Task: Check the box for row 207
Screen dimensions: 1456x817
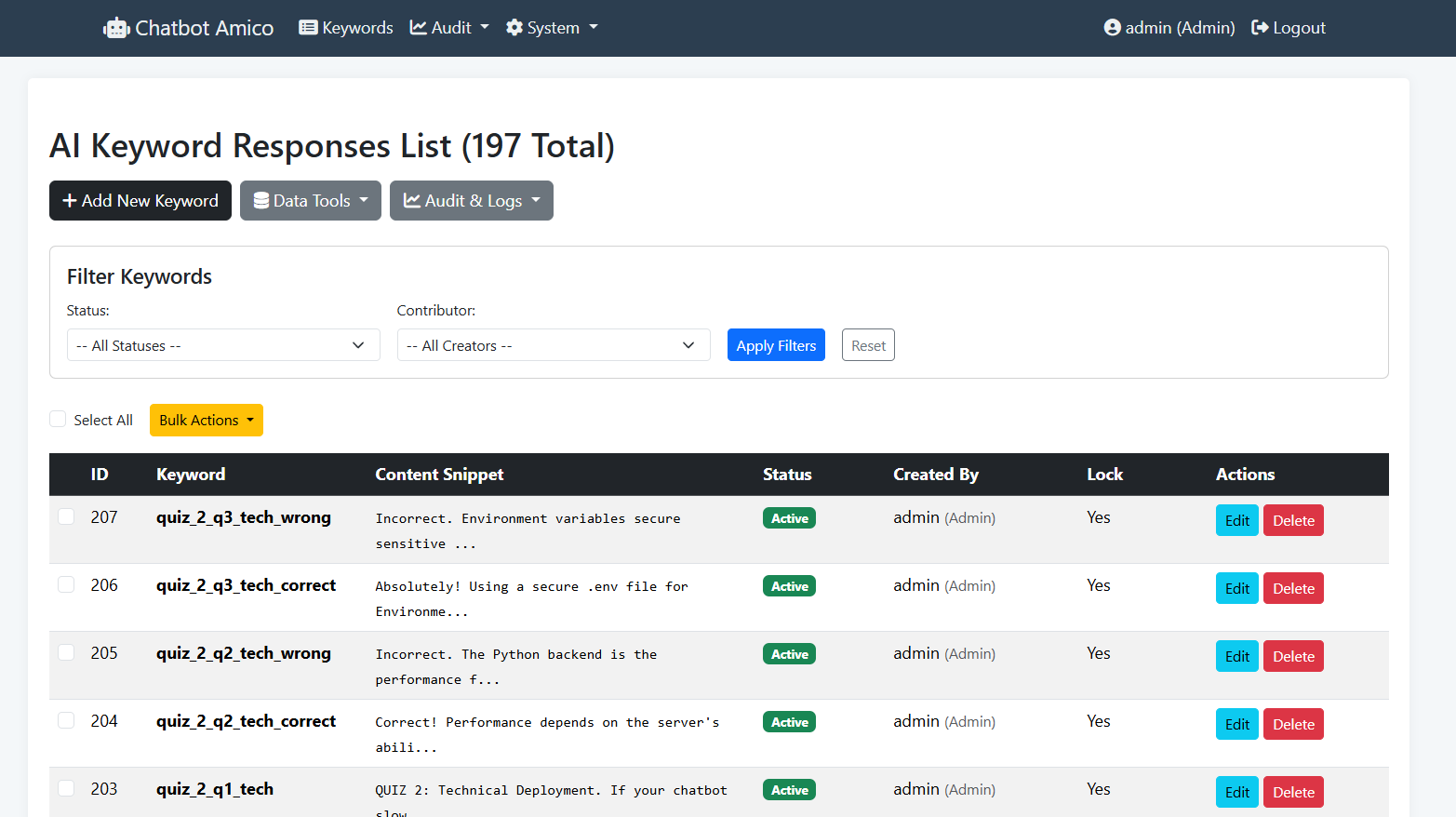Action: coord(66,516)
